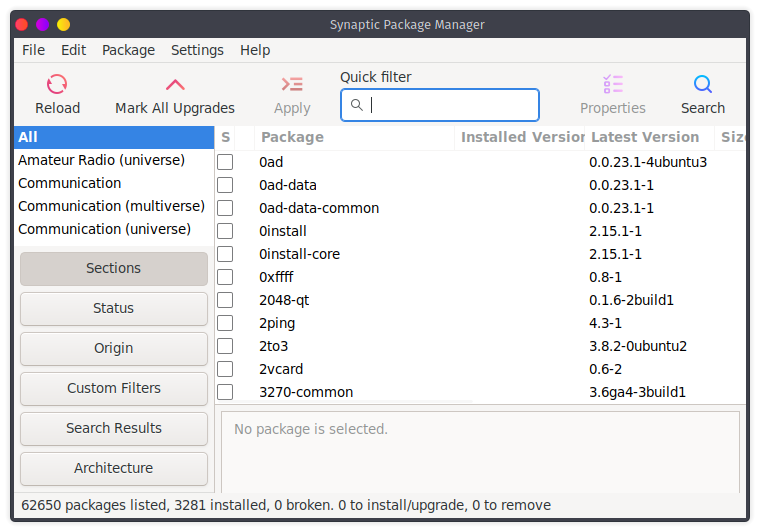This screenshot has width=760, height=532.
Task: Toggle the status checkbox for 0ad
Action: [225, 162]
